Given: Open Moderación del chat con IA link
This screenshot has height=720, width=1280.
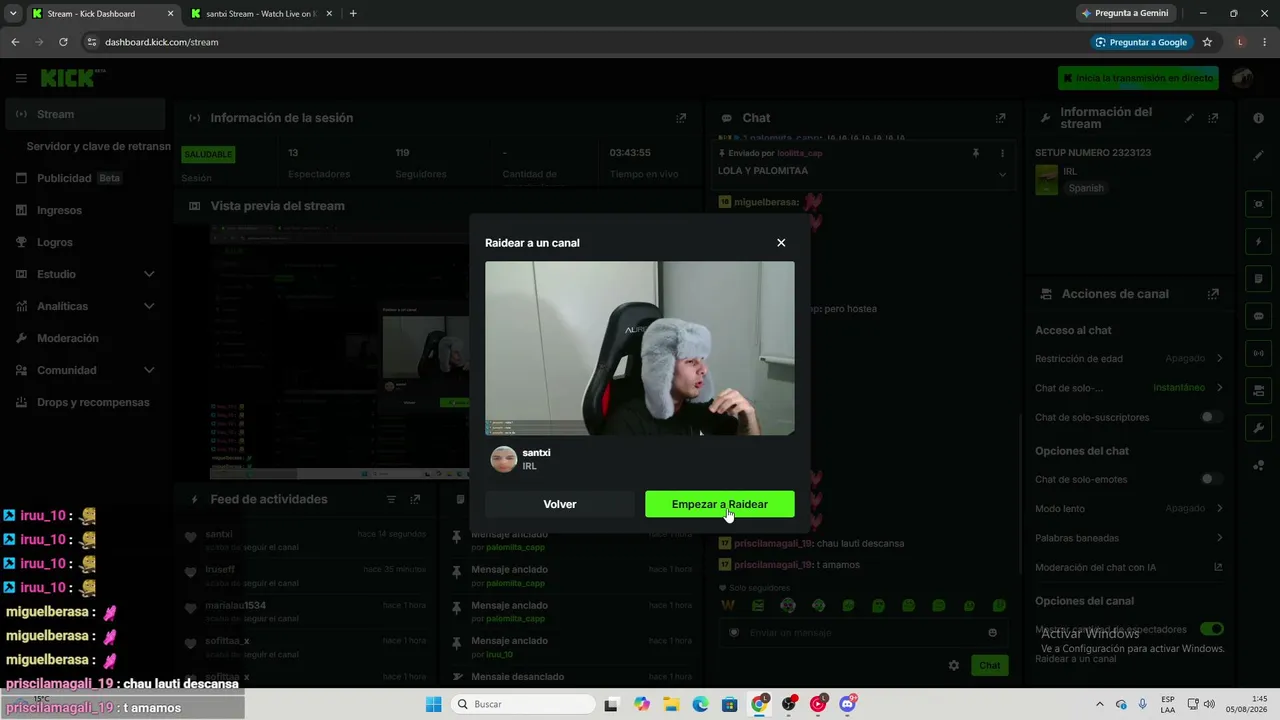Looking at the screenshot, I should pyautogui.click(x=1129, y=567).
